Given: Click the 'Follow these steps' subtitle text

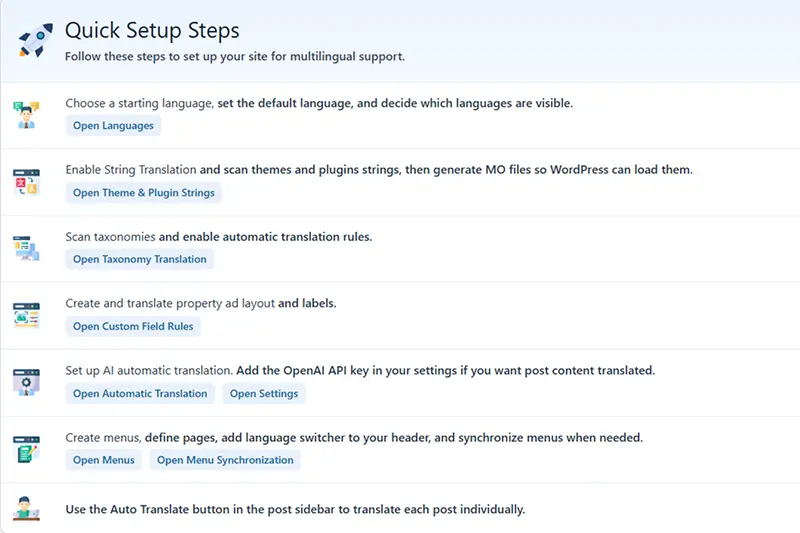Looking at the screenshot, I should tap(235, 57).
